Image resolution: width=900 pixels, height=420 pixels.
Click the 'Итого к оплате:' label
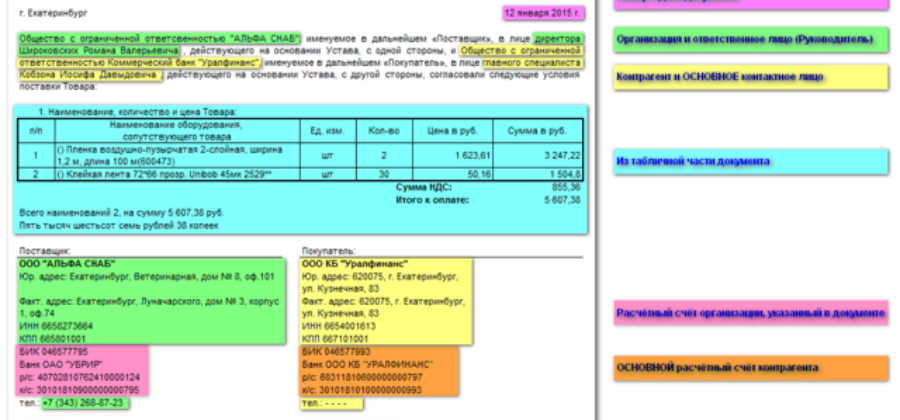pos(432,200)
